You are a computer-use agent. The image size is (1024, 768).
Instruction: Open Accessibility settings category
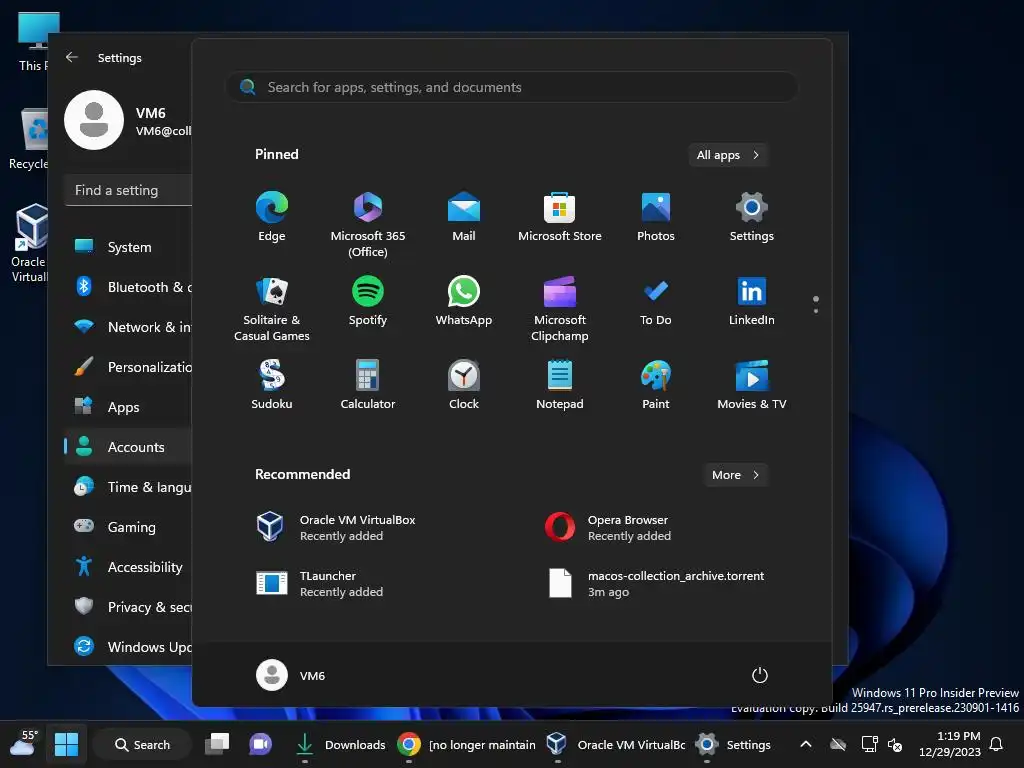[129, 567]
